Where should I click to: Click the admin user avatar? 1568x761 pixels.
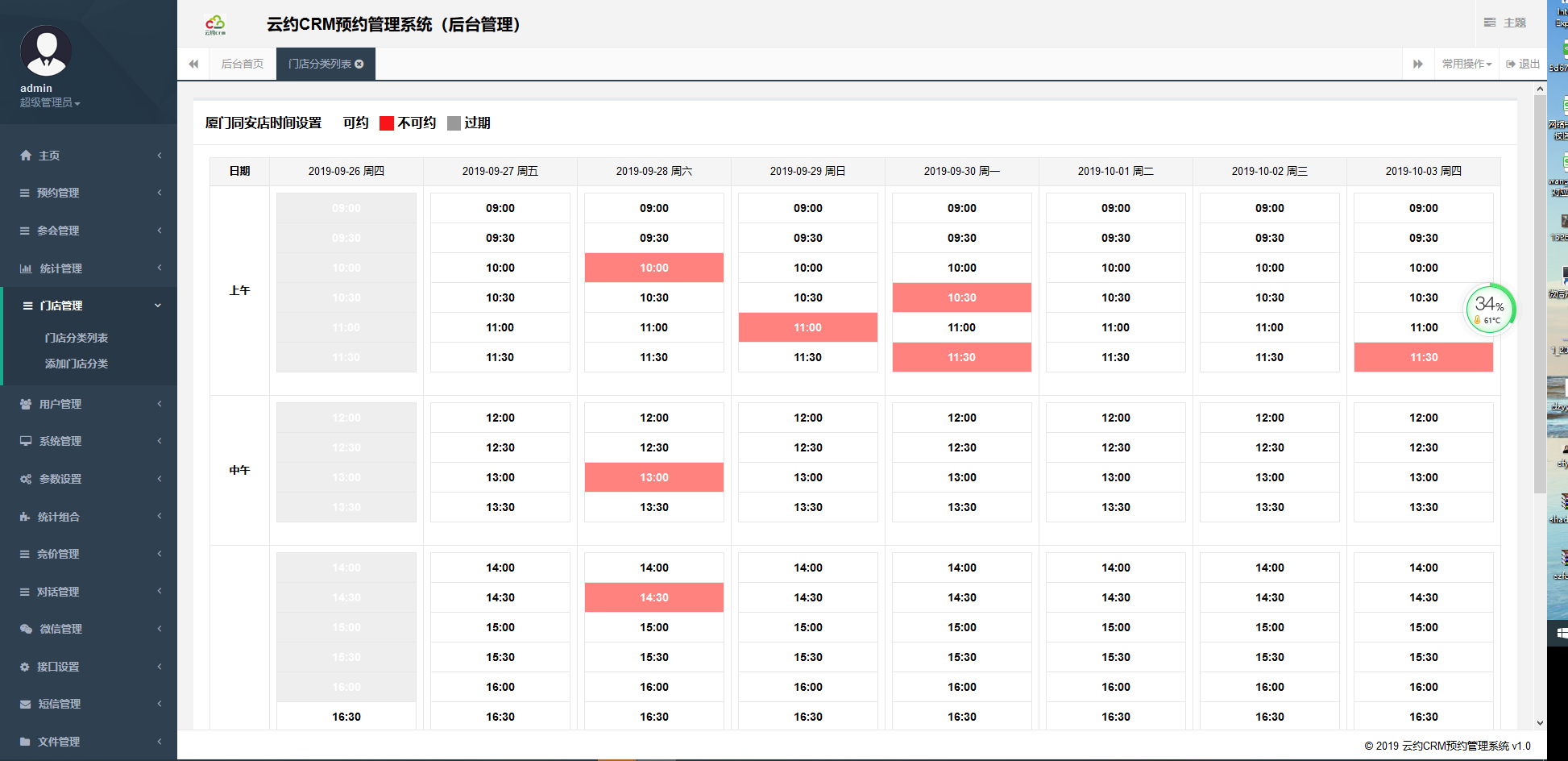[46, 51]
